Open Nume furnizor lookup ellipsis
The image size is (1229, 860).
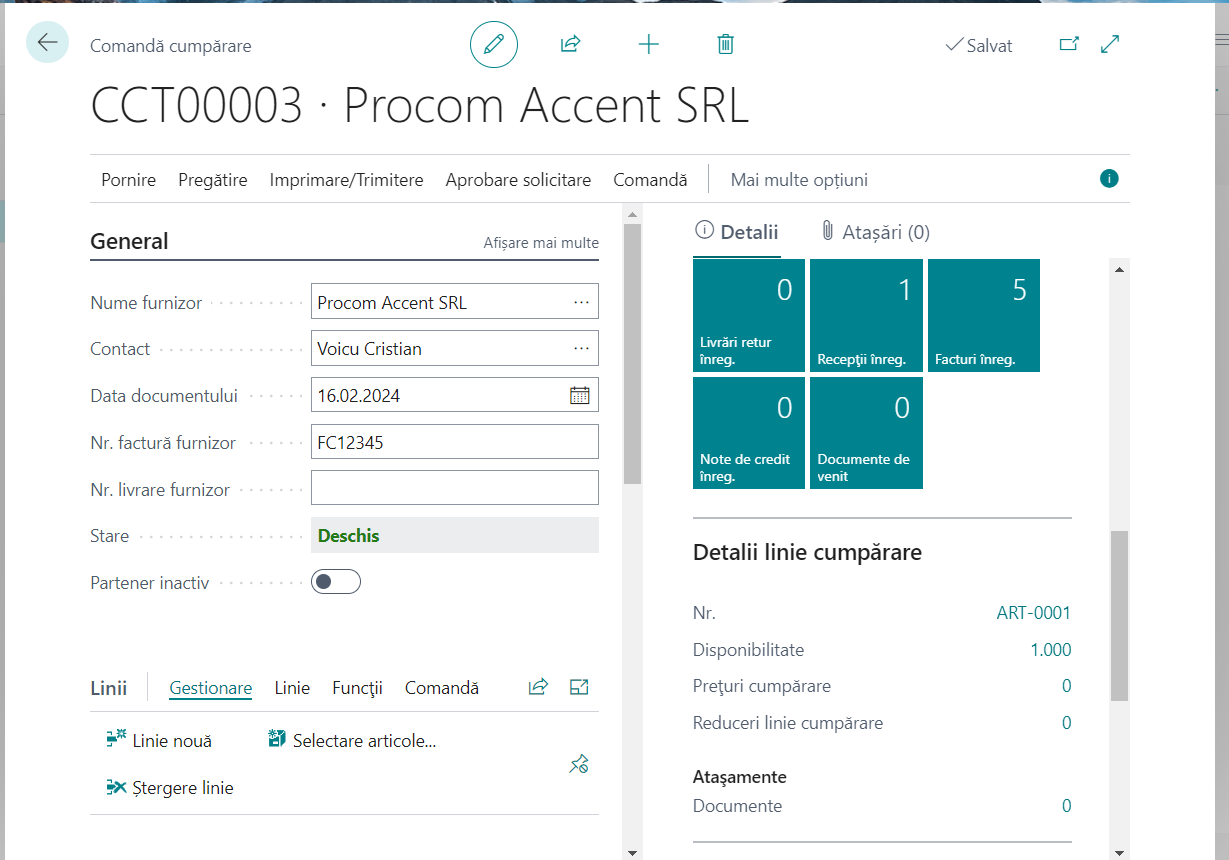[x=581, y=302]
